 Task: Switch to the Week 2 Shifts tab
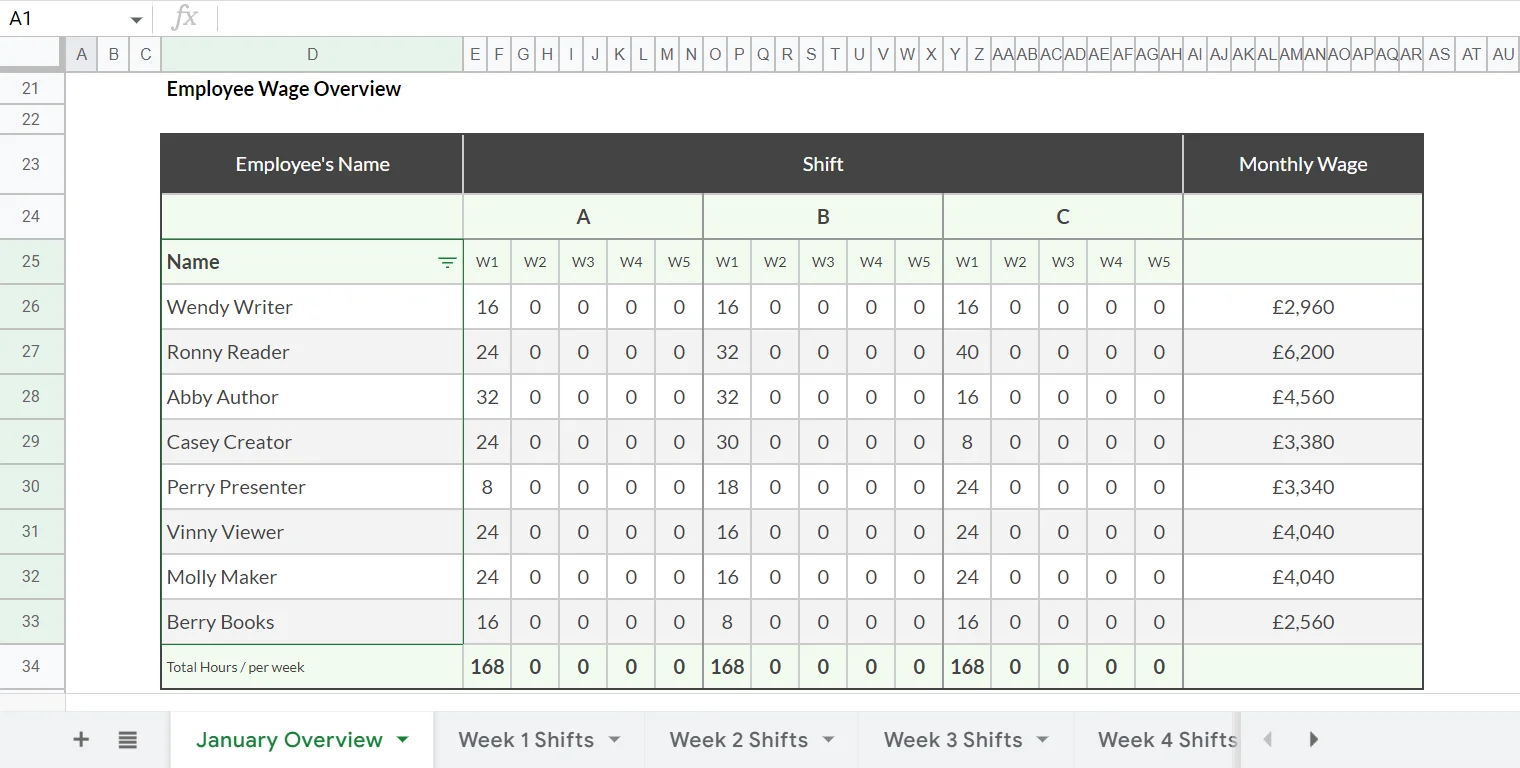[x=738, y=740]
